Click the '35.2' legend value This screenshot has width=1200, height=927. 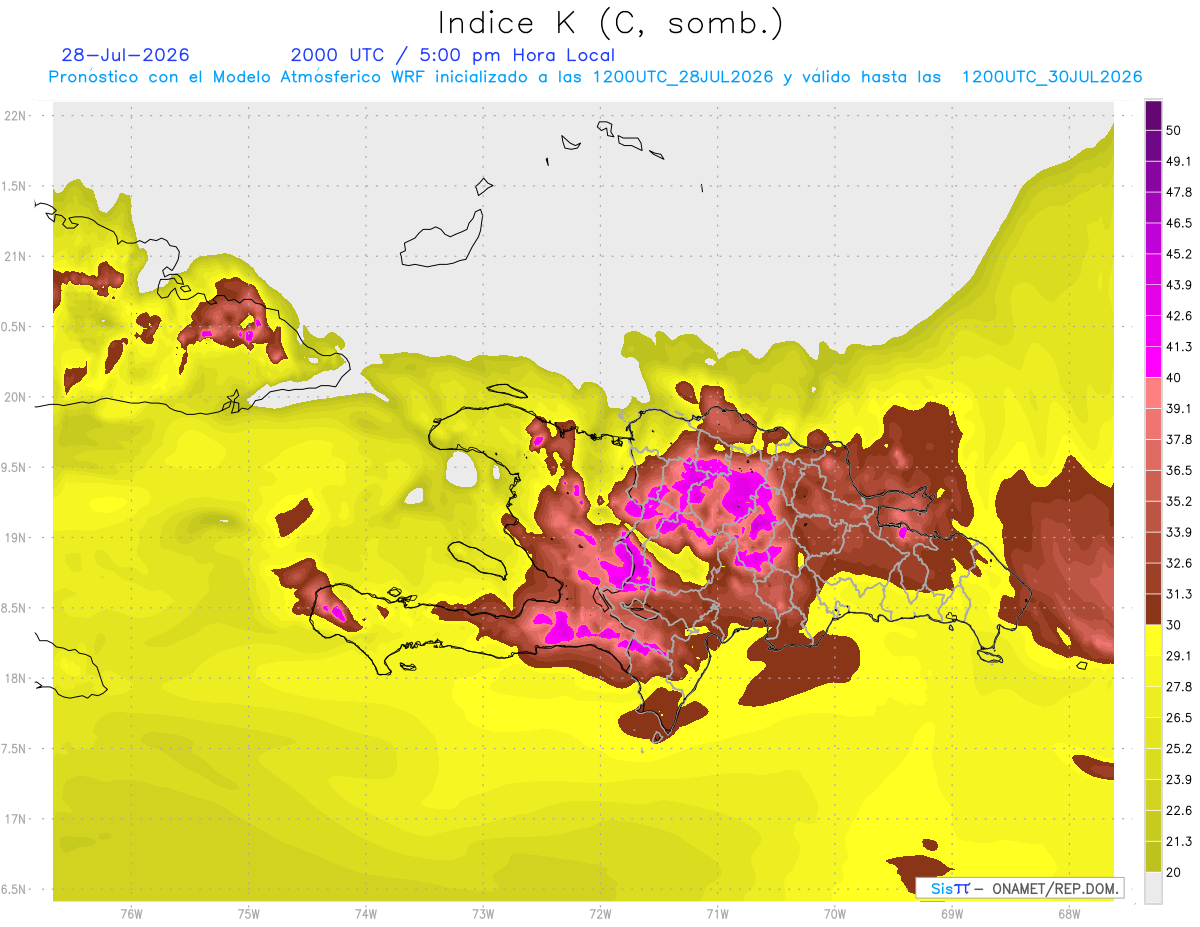[1179, 501]
